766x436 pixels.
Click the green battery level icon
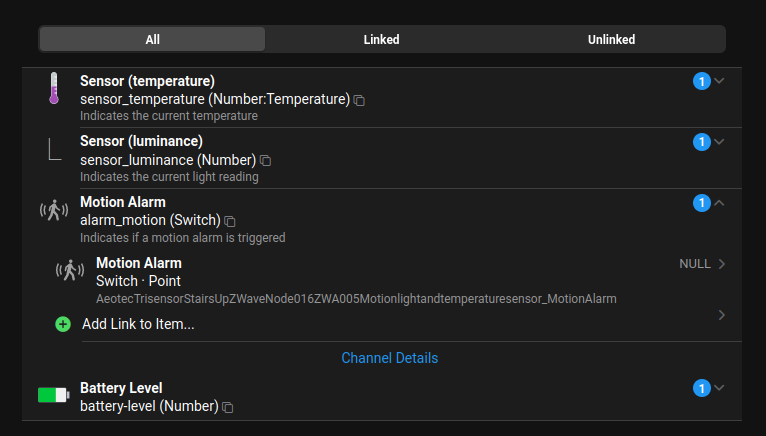click(x=53, y=395)
